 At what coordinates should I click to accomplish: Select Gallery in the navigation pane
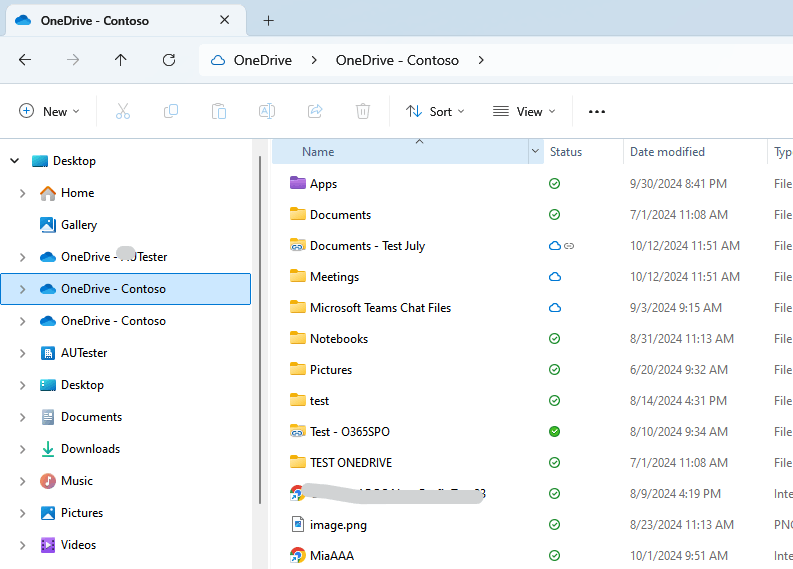pos(79,225)
